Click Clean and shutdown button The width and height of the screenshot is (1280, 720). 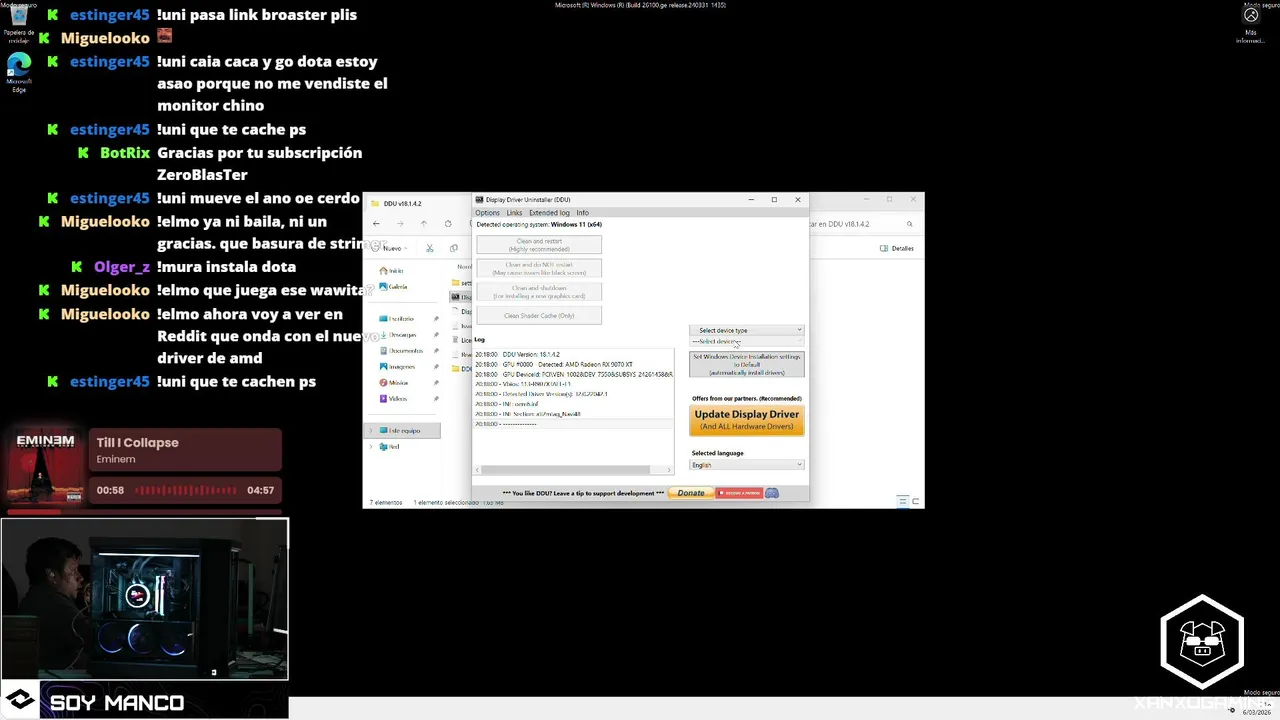click(539, 292)
